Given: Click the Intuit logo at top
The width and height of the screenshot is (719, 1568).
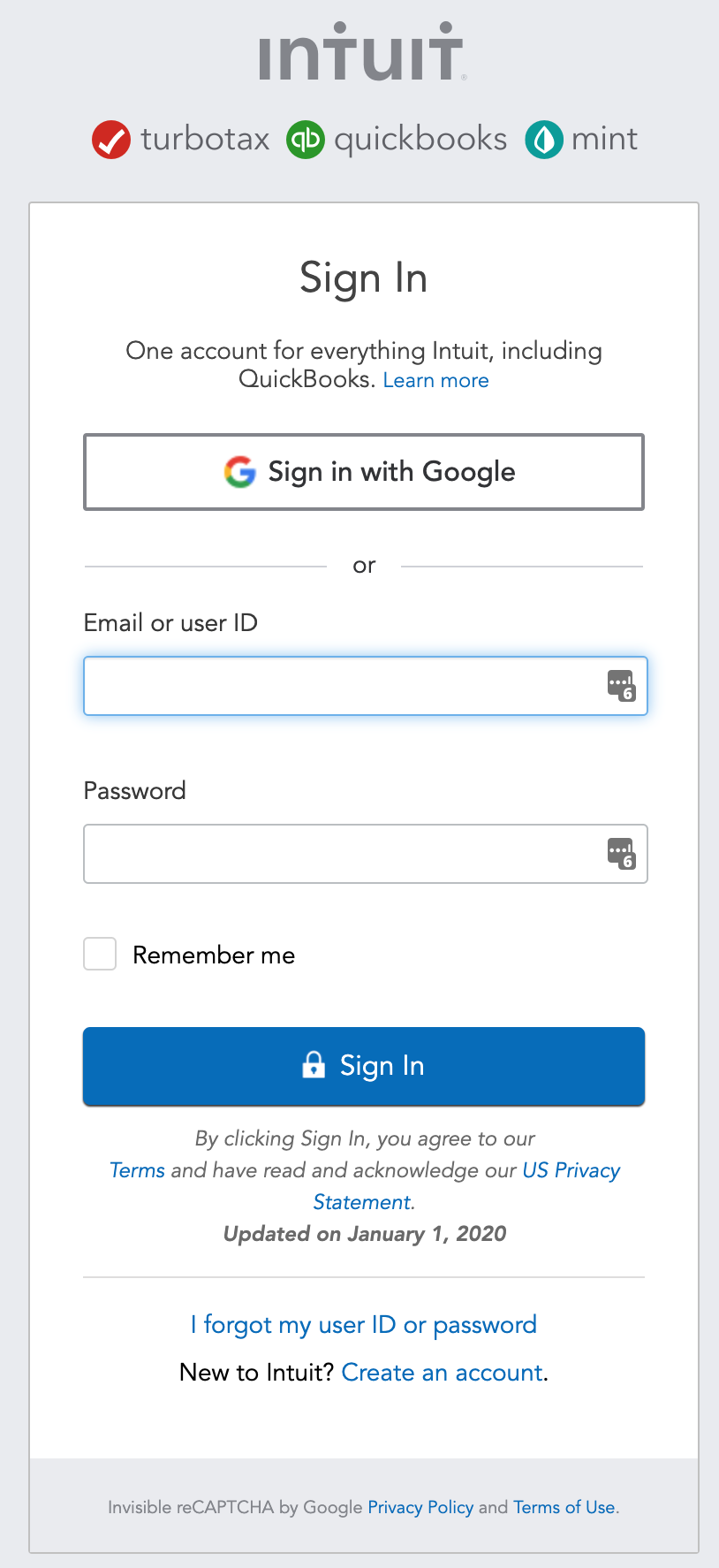Looking at the screenshot, I should tap(361, 53).
